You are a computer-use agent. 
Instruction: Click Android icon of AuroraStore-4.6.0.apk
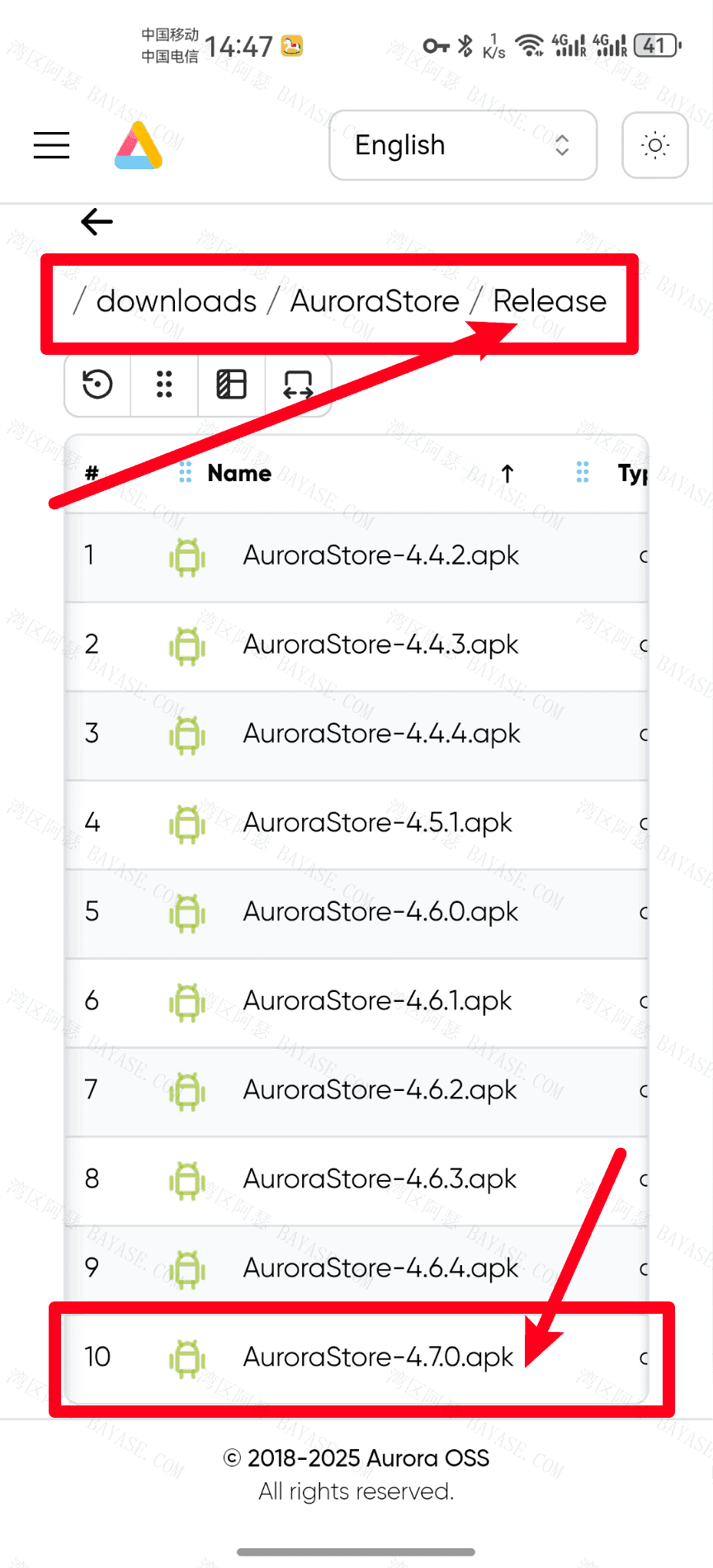(x=187, y=914)
